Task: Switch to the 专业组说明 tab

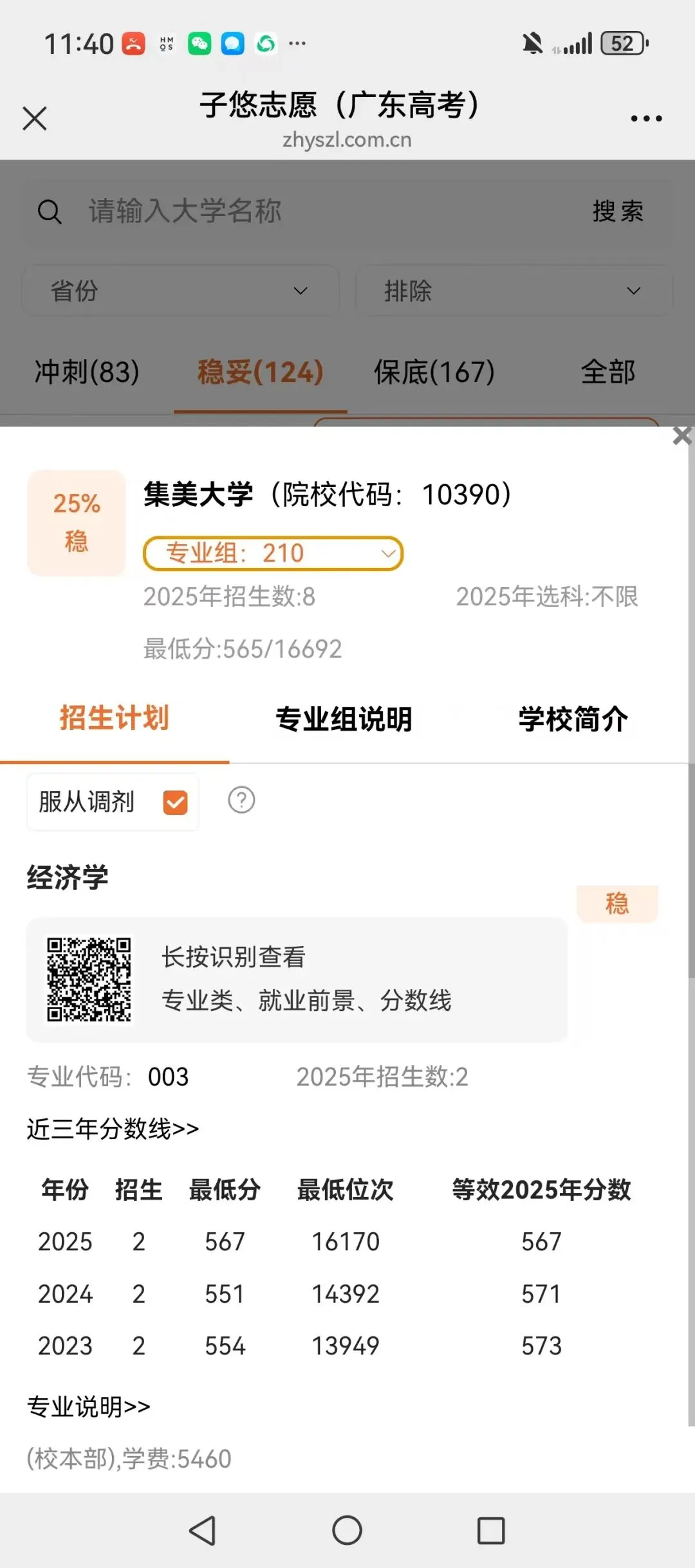Action: [x=344, y=719]
